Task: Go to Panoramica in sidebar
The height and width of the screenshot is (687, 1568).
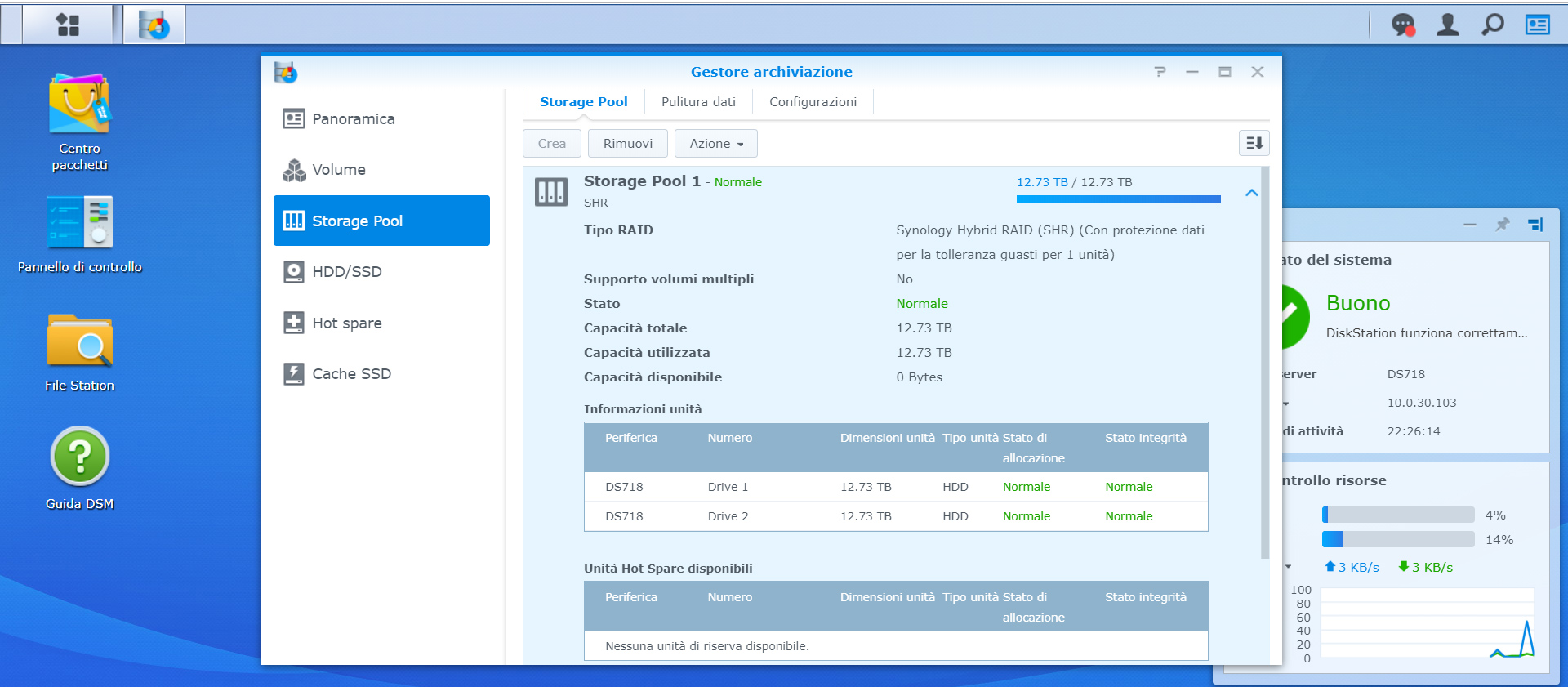Action: [381, 119]
